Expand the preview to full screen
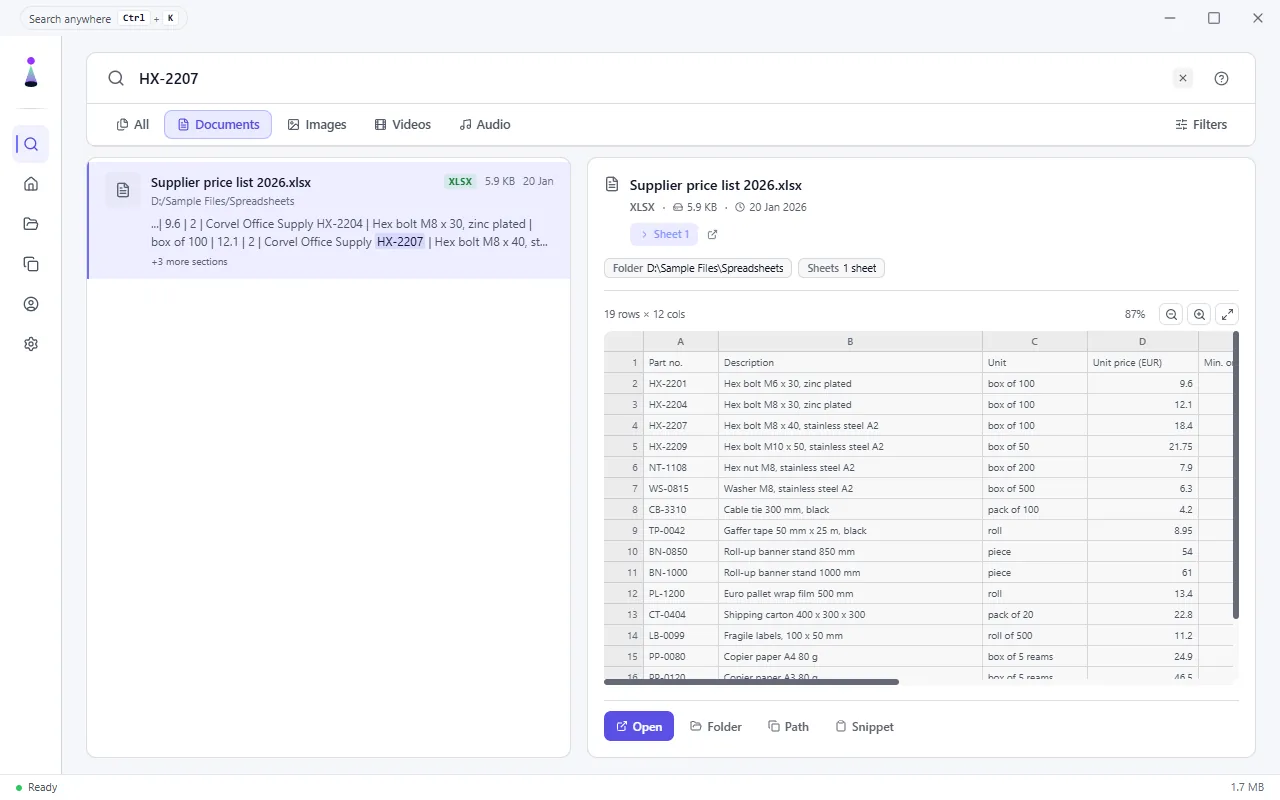Image resolution: width=1280 pixels, height=800 pixels. 1228,314
